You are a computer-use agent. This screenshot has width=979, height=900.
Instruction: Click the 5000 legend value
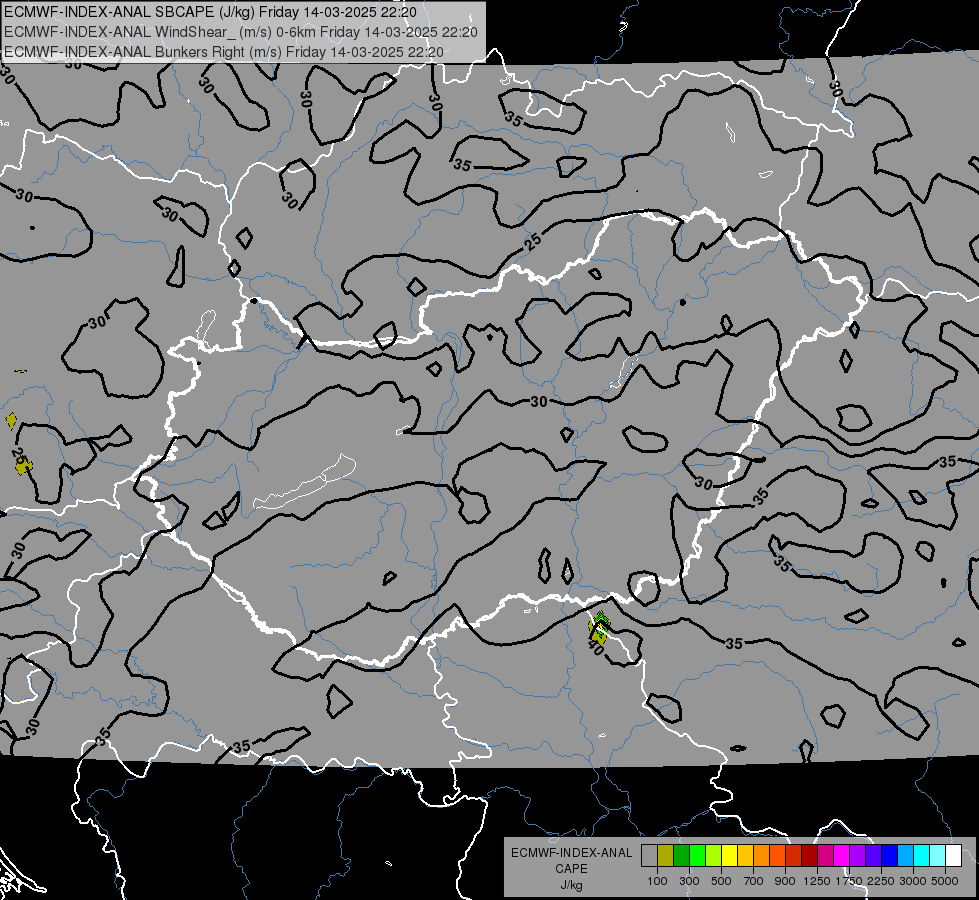click(945, 881)
